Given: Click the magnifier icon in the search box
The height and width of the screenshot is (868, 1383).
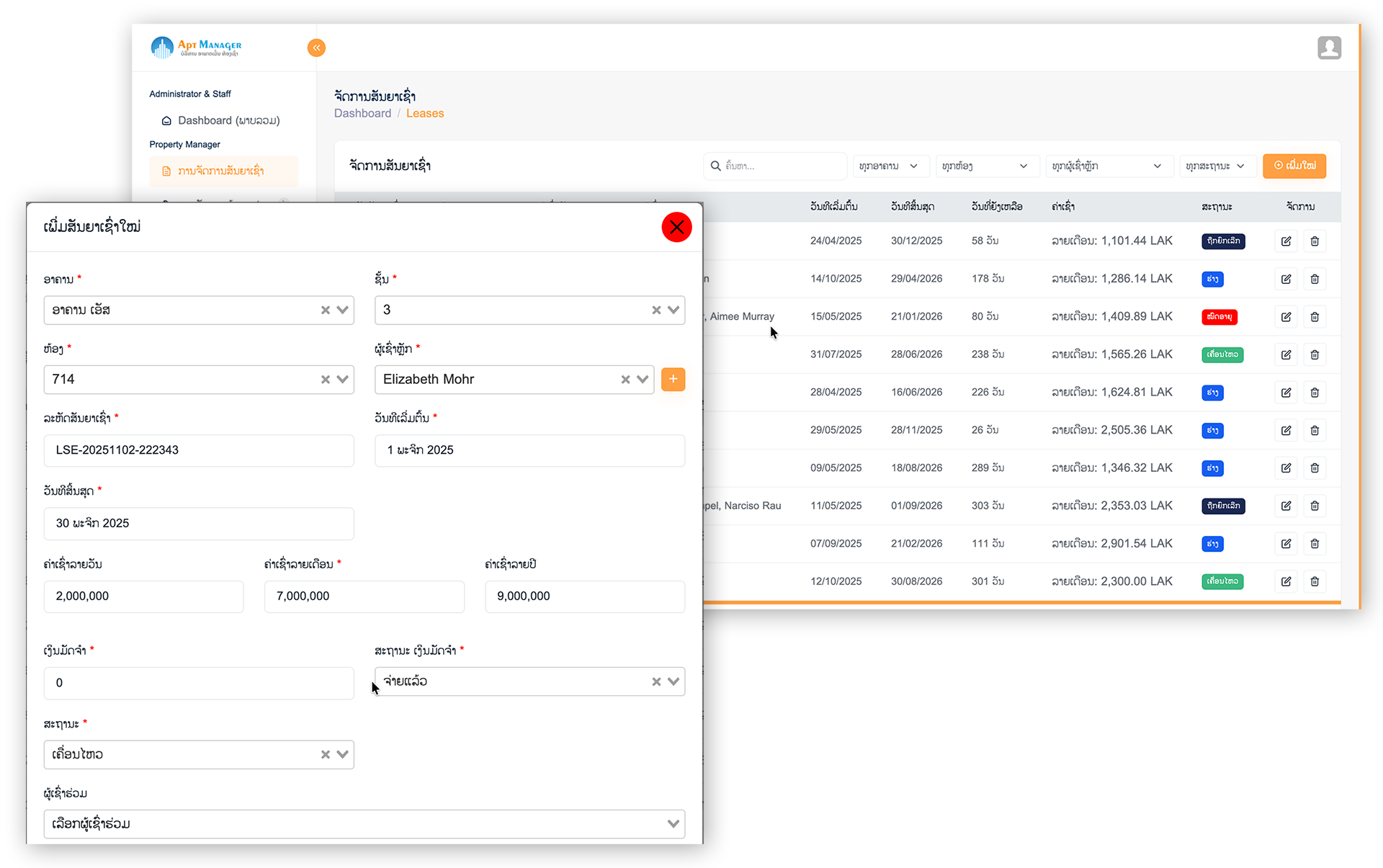Looking at the screenshot, I should tap(716, 166).
